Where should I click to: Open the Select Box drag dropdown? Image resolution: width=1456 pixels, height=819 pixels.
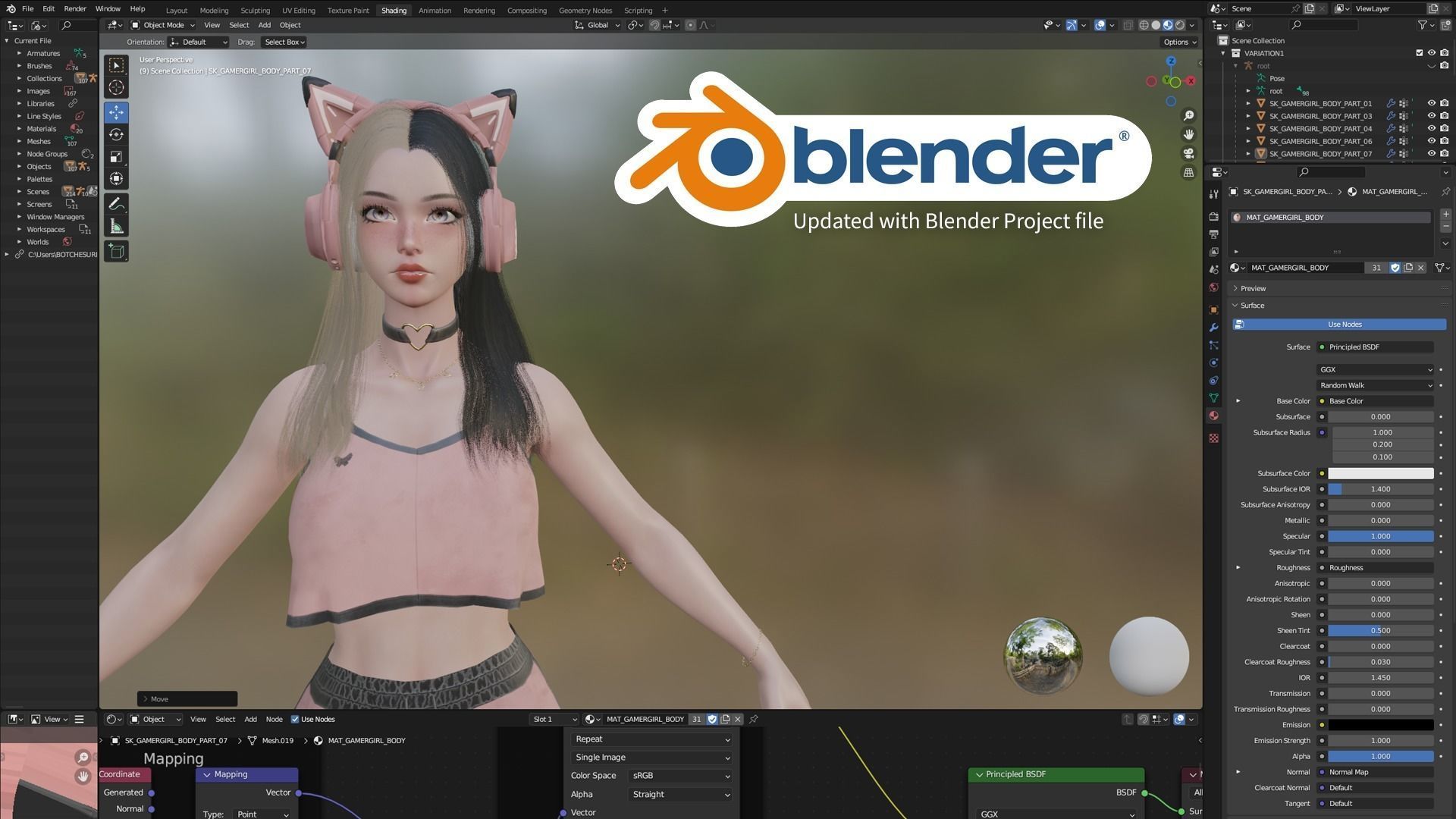[284, 42]
